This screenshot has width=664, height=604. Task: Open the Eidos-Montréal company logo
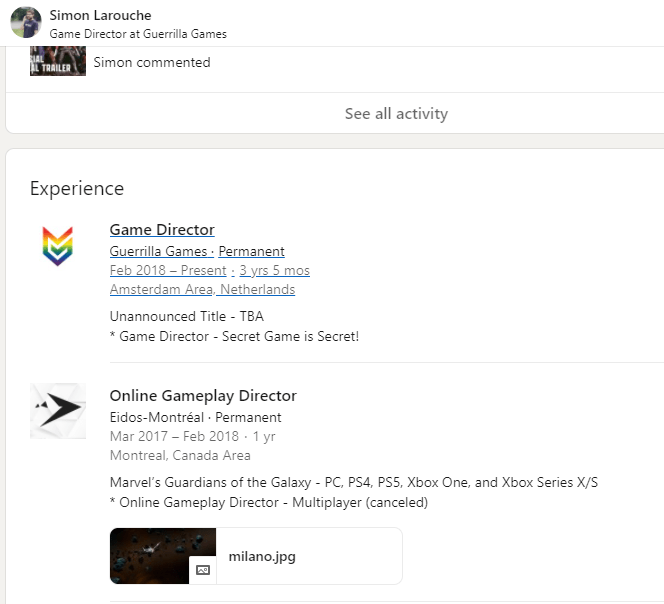click(x=57, y=410)
